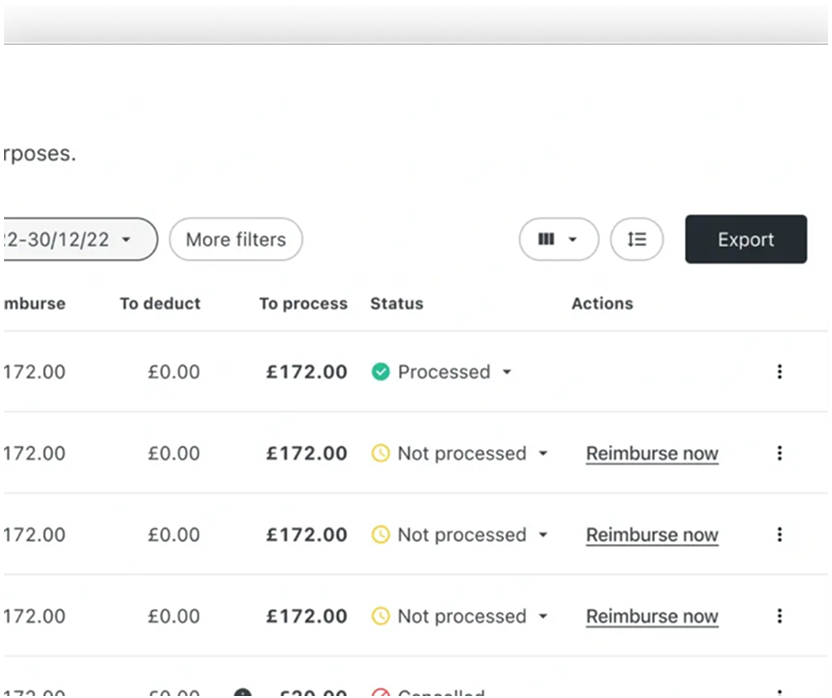Click the To process column header
Image resolution: width=832 pixels, height=698 pixels.
303,304
